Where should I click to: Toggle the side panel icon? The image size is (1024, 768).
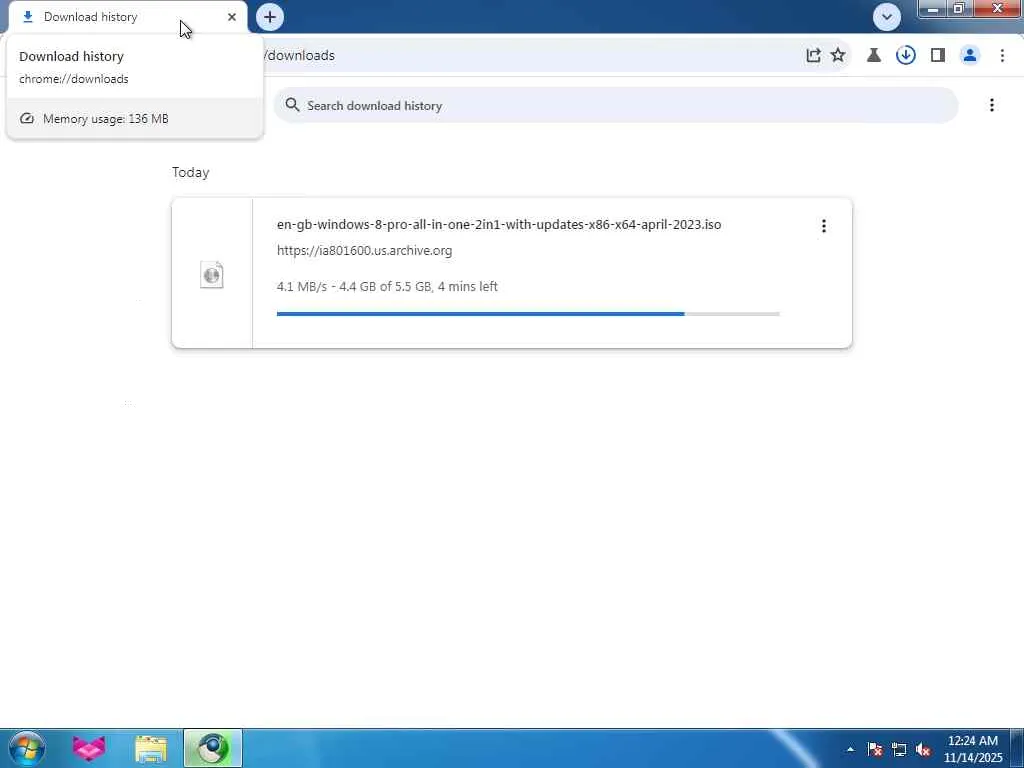[938, 56]
